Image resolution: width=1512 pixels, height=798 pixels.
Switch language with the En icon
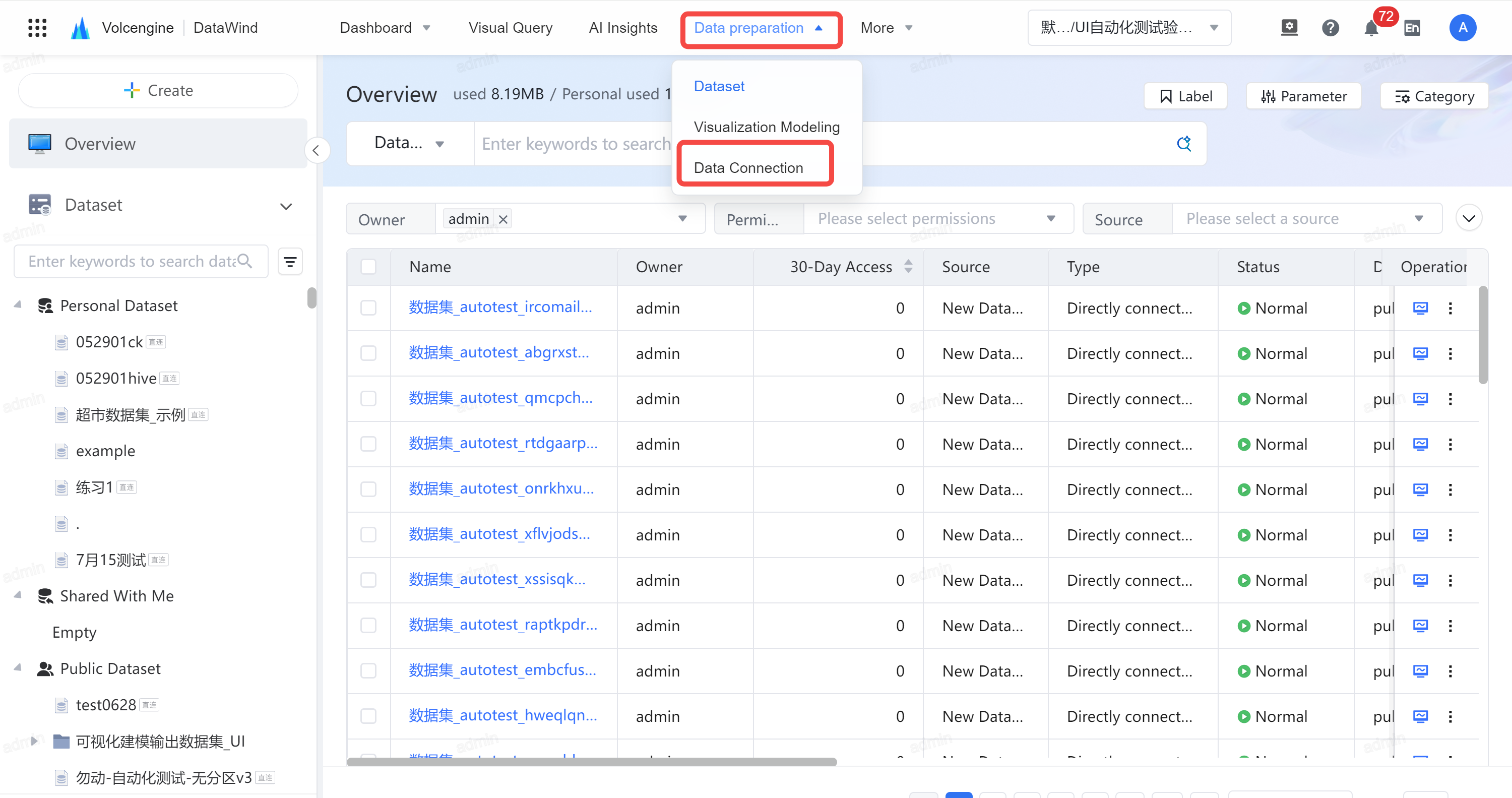(1412, 28)
